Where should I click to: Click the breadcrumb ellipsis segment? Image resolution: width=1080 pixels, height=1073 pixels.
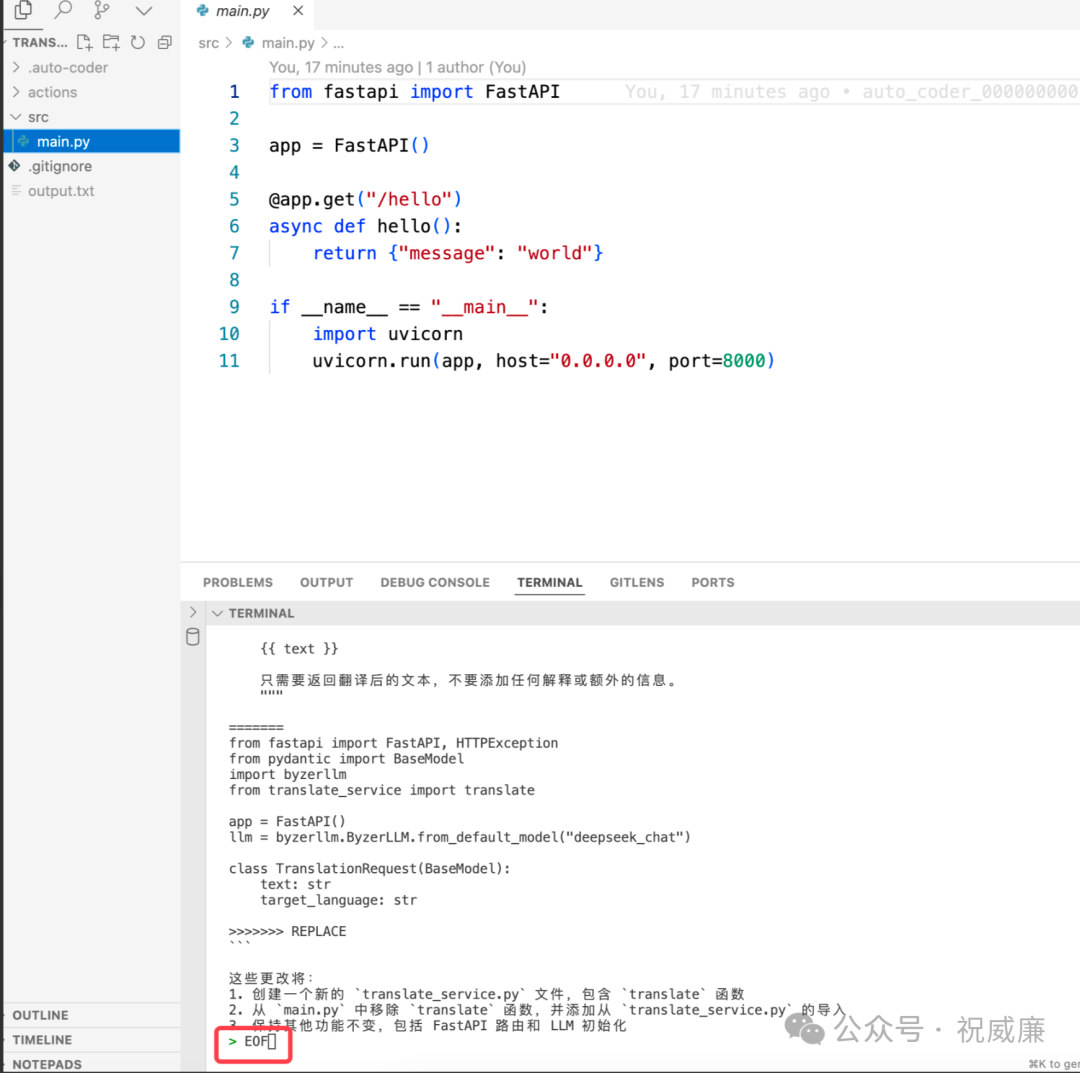click(338, 43)
